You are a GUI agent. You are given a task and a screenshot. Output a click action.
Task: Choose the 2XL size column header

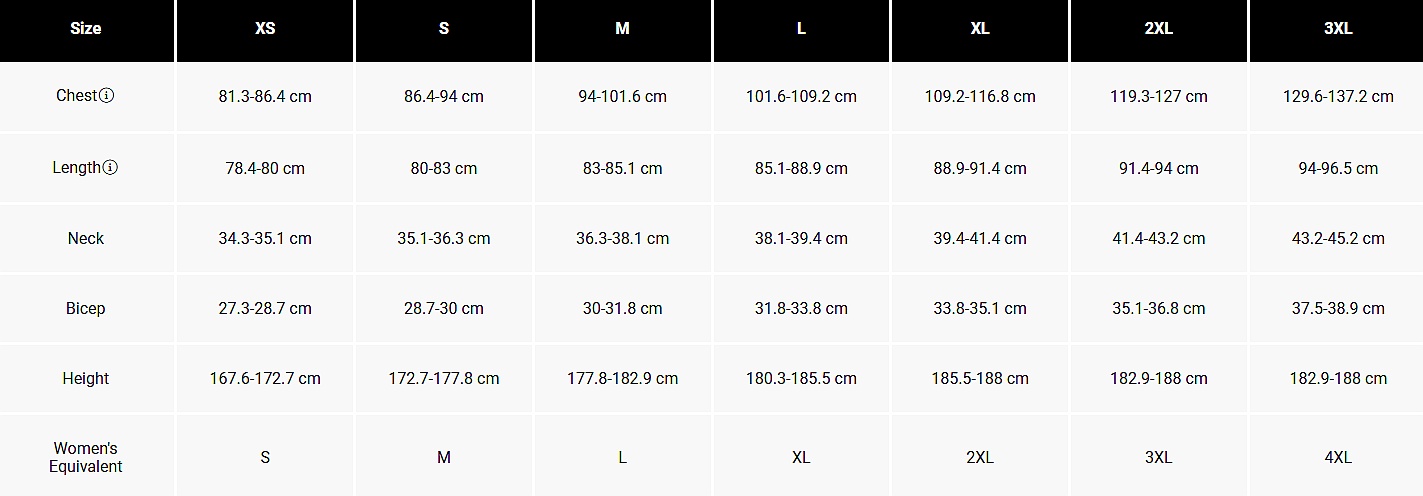coord(1159,30)
